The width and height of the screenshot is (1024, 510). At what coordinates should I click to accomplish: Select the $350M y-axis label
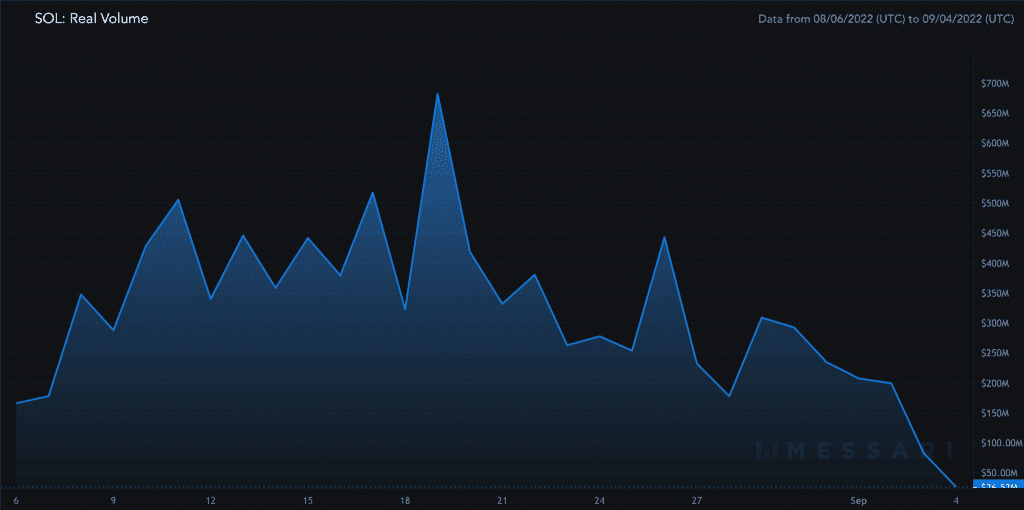[x=996, y=293]
